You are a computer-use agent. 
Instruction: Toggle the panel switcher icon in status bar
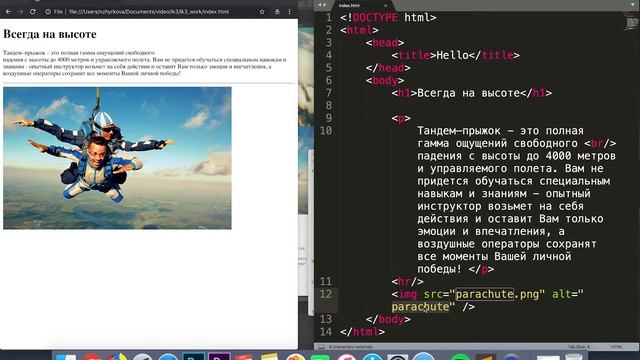pyautogui.click(x=321, y=347)
